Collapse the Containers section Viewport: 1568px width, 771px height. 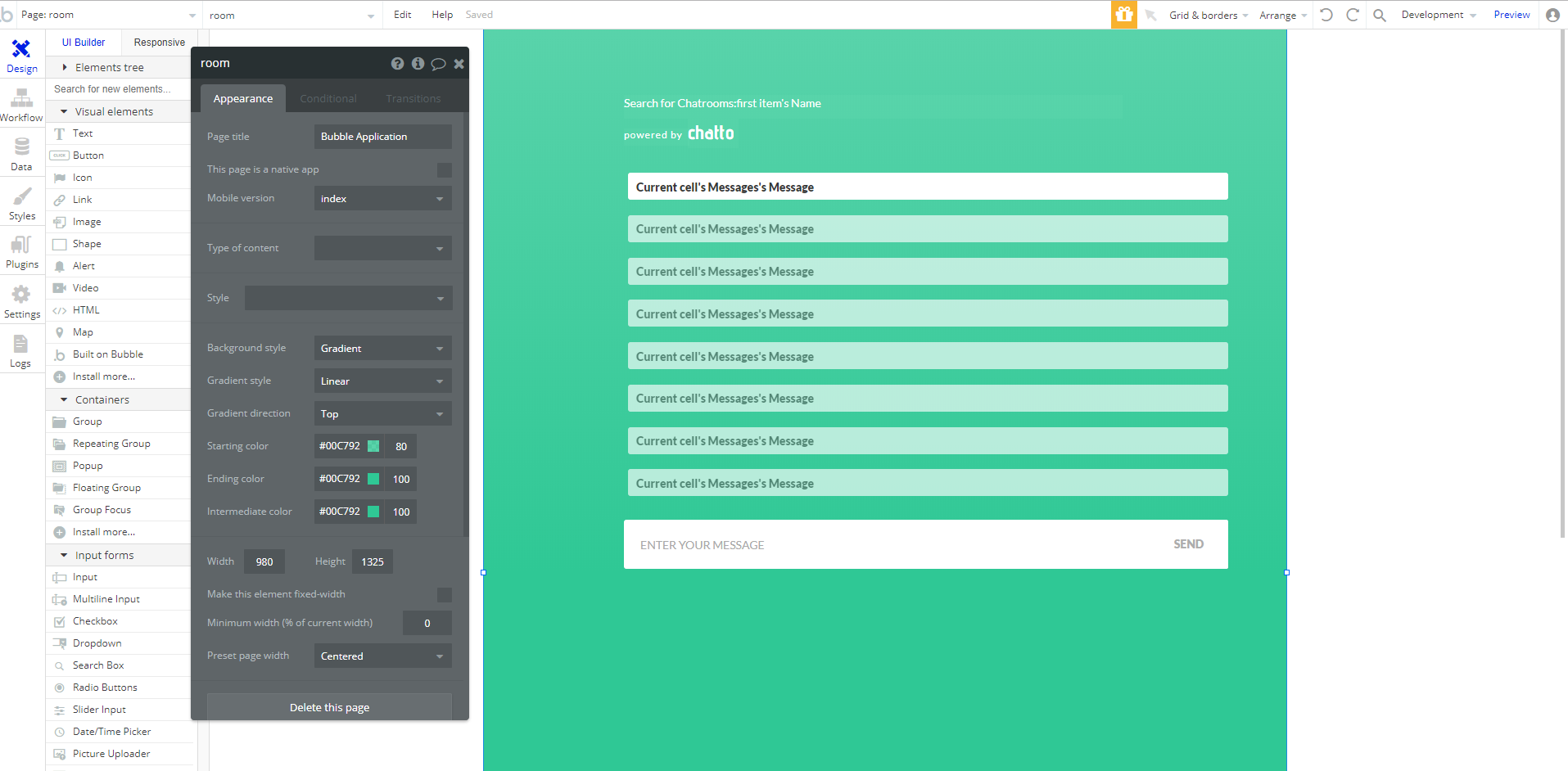pos(120,399)
